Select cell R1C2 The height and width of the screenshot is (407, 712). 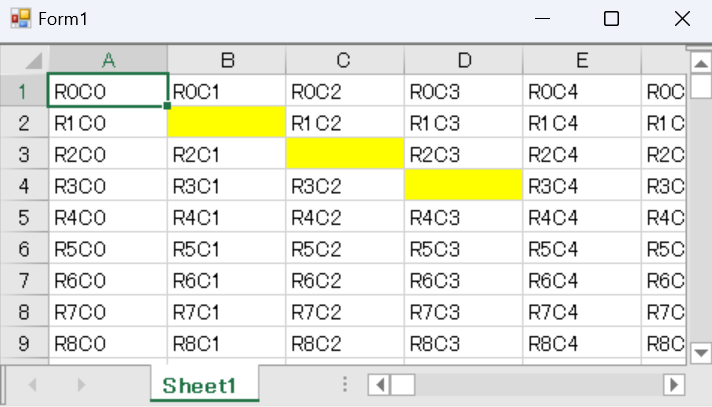point(345,123)
